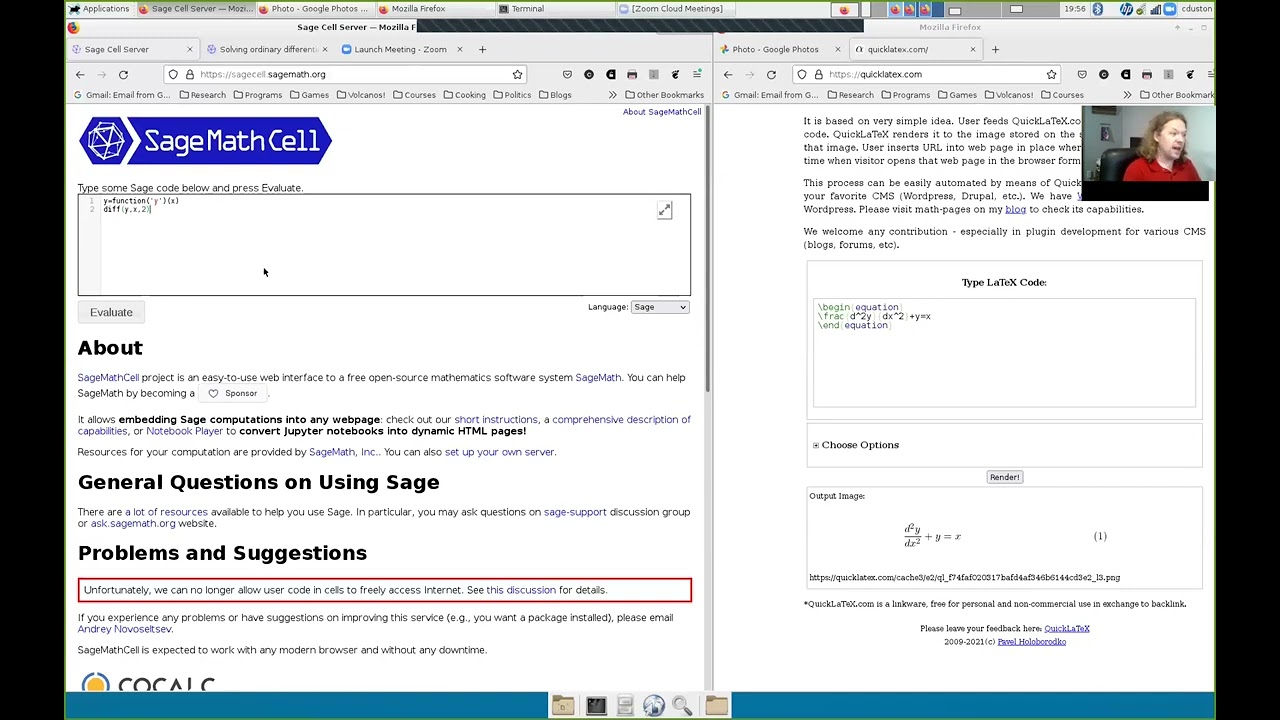Open Politics bookmarks folder
Image resolution: width=1280 pixels, height=720 pixels.
512,95
